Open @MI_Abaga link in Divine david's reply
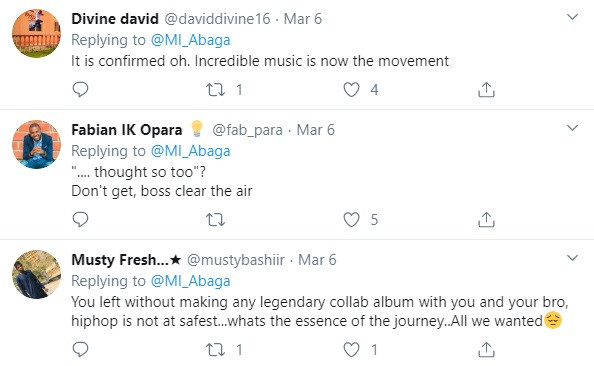594x366 pixels. tap(191, 40)
